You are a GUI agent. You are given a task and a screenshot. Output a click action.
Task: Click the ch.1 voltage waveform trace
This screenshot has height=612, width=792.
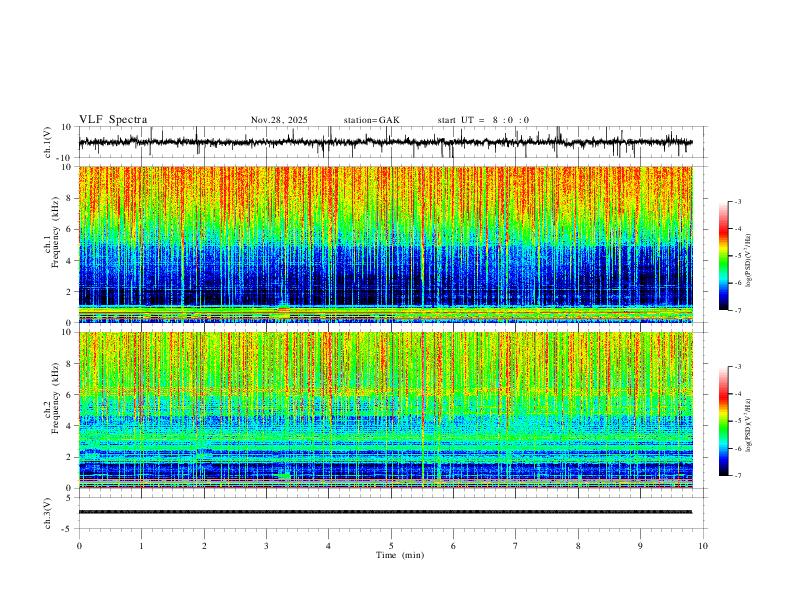click(x=385, y=142)
